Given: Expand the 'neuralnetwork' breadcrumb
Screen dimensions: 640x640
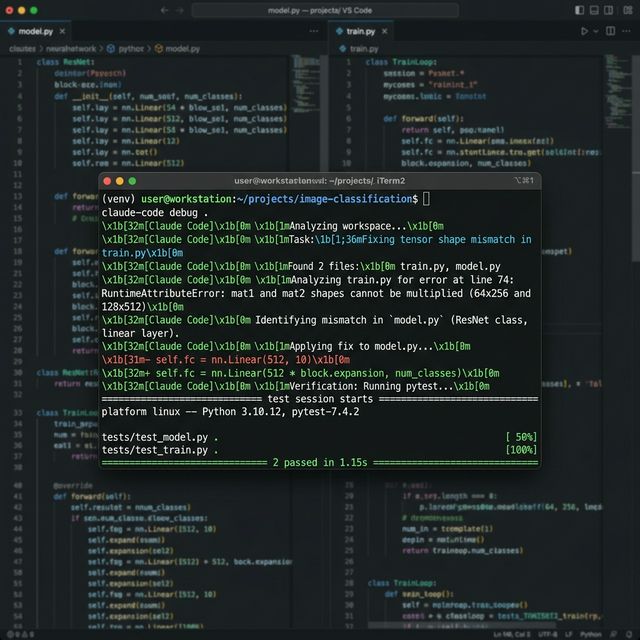Looking at the screenshot, I should 71,49.
